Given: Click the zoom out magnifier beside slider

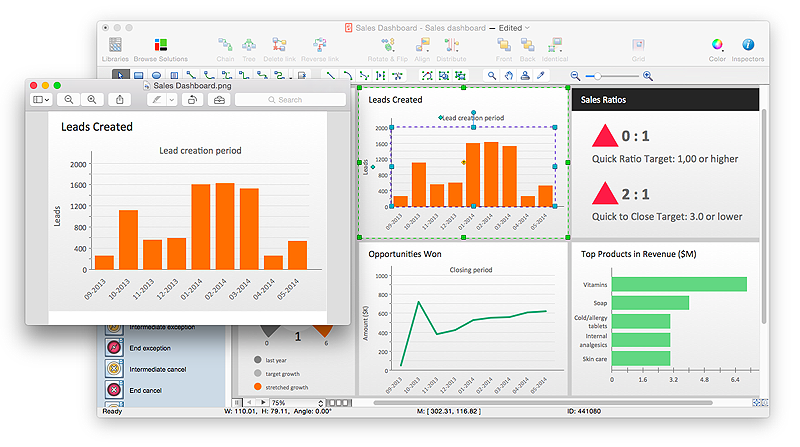Looking at the screenshot, I should coord(575,76).
